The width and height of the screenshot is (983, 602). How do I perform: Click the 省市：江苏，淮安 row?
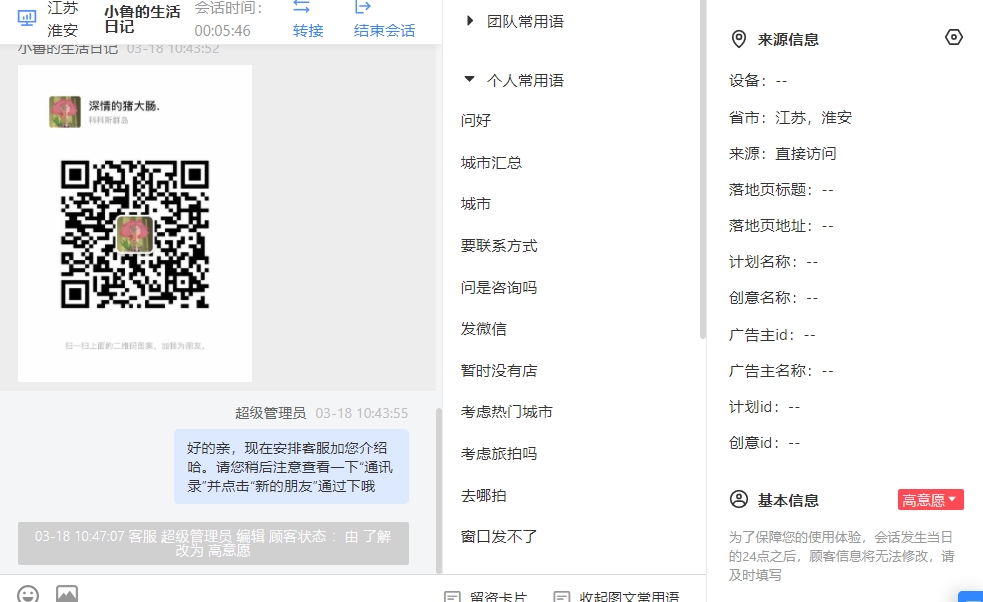tap(791, 117)
